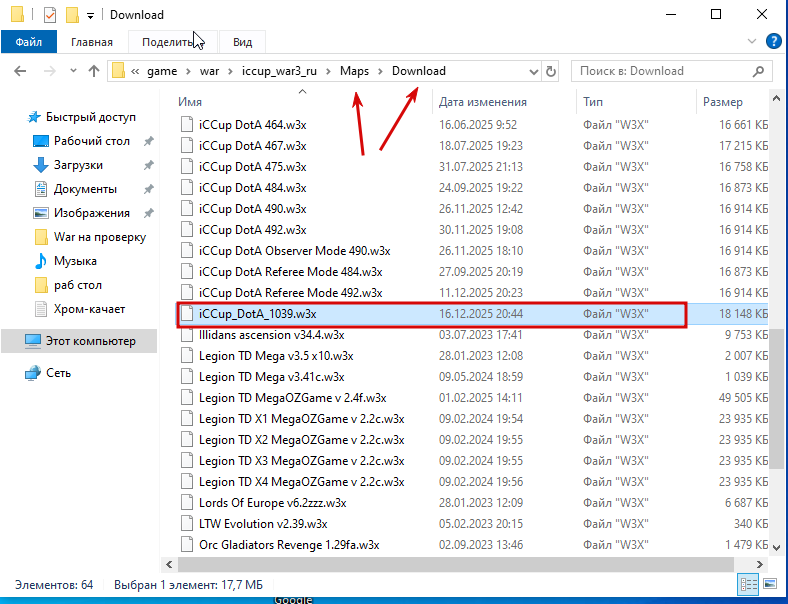
Task: Click the Maps breadcrumb segment
Action: [x=354, y=71]
